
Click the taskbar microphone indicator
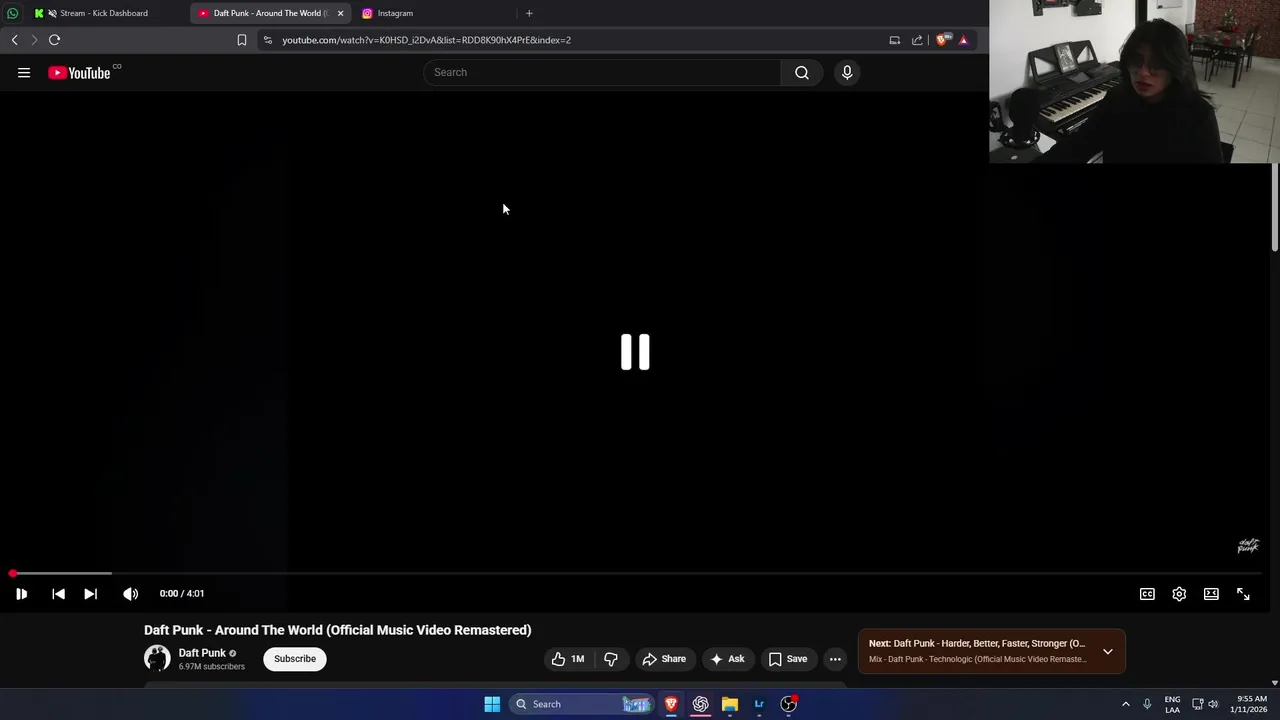(x=1147, y=704)
